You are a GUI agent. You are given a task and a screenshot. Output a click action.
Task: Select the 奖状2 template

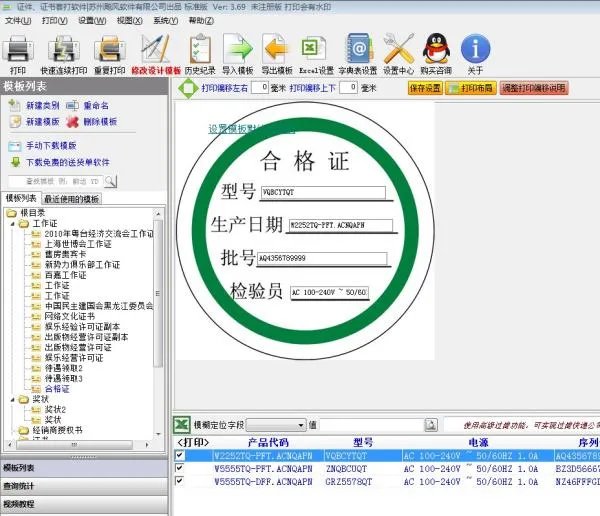click(55, 410)
